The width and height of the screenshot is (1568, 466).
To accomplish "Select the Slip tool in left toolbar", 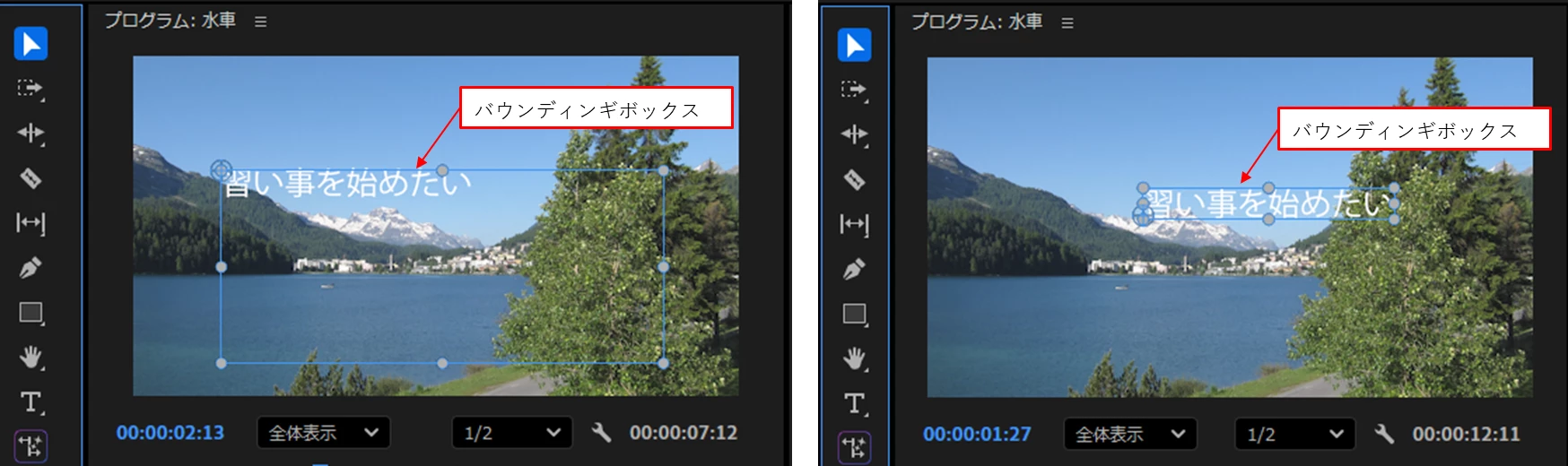I will coord(30,222).
